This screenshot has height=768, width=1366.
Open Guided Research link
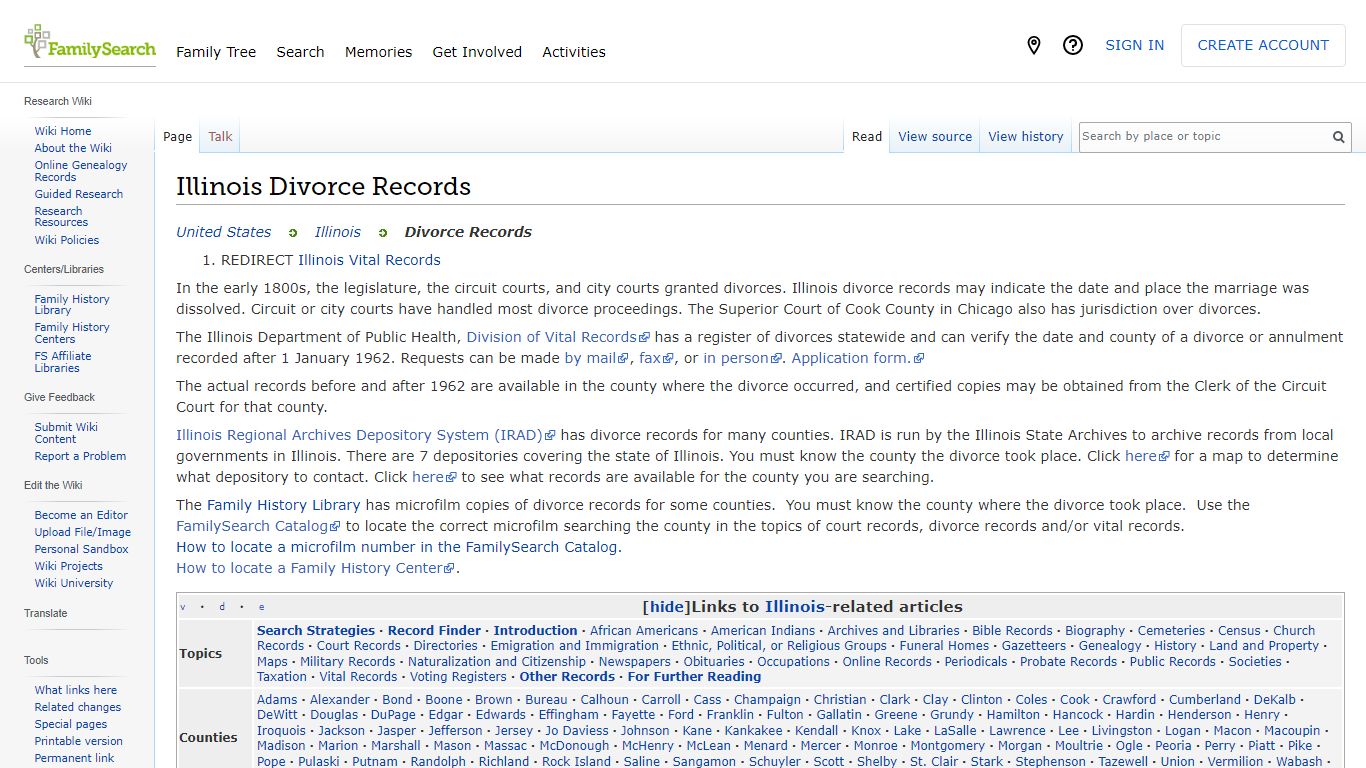click(79, 194)
